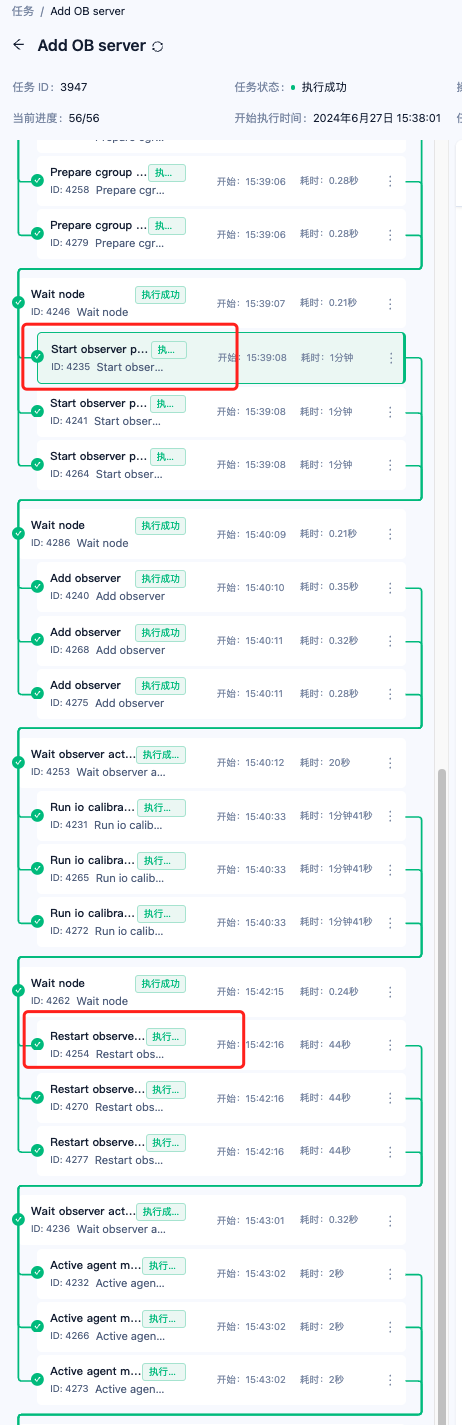Open more options for Wait node 4246
Image resolution: width=462 pixels, height=1425 pixels.
(x=390, y=303)
